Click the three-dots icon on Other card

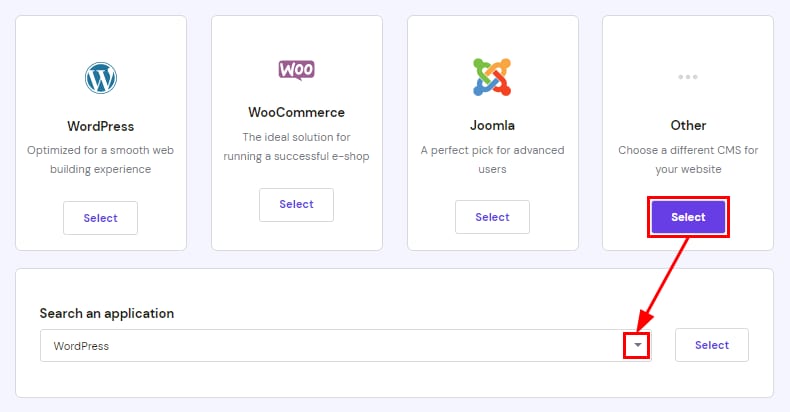[x=688, y=76]
